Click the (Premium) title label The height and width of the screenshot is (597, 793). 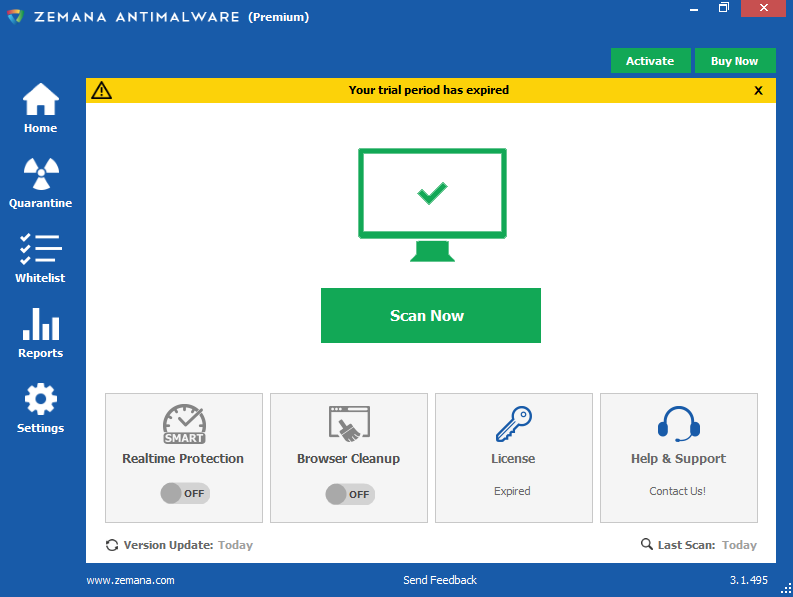[x=279, y=17]
